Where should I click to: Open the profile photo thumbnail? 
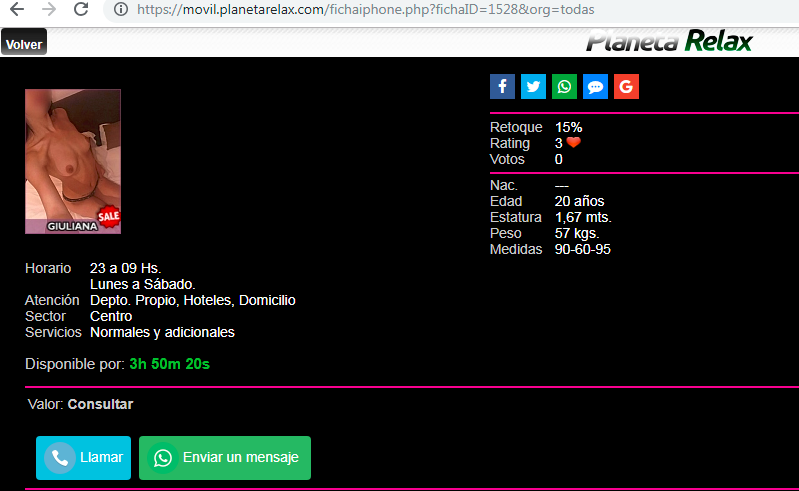72,160
